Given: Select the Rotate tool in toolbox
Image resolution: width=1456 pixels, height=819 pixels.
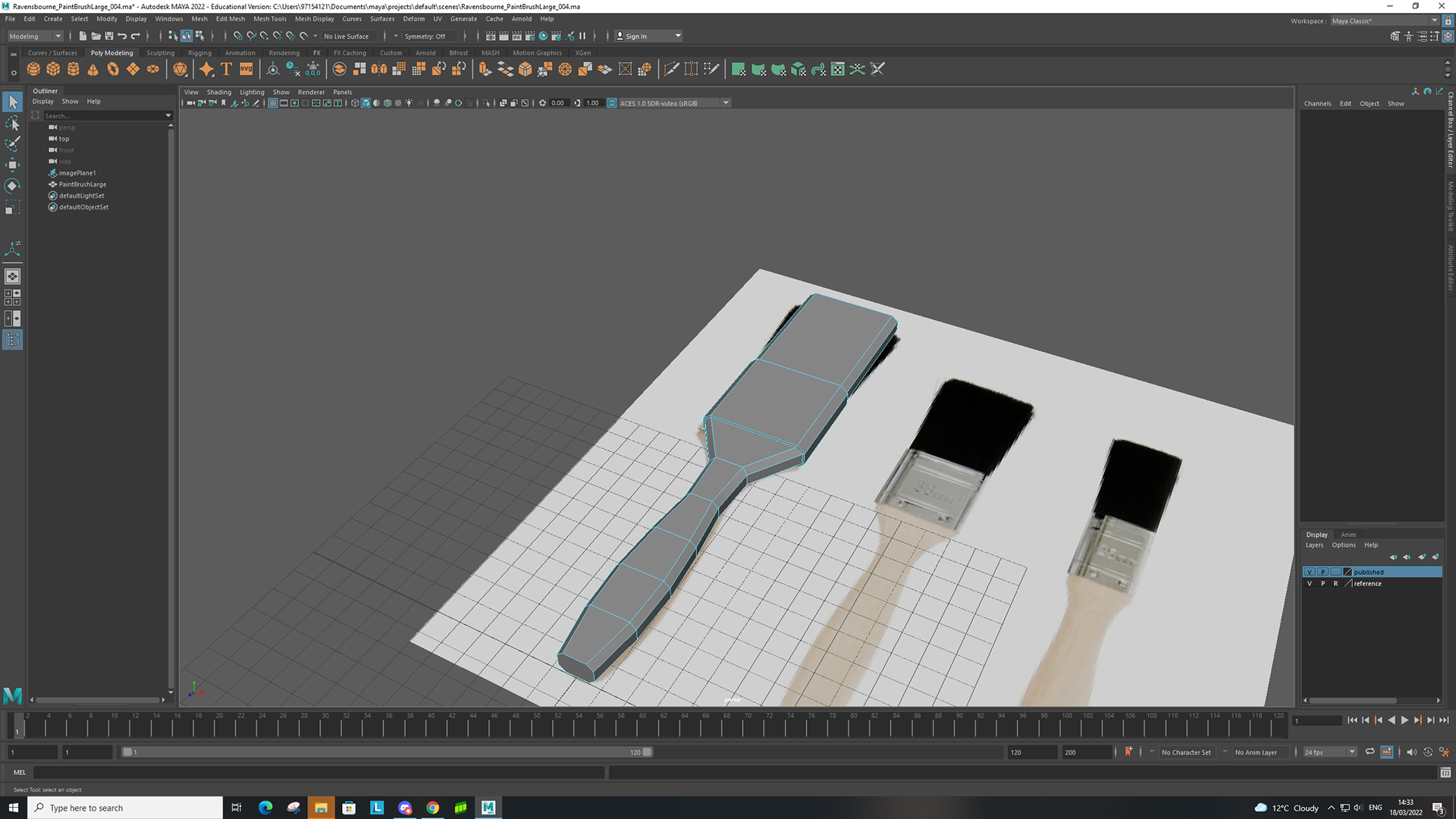Looking at the screenshot, I should pos(12,186).
